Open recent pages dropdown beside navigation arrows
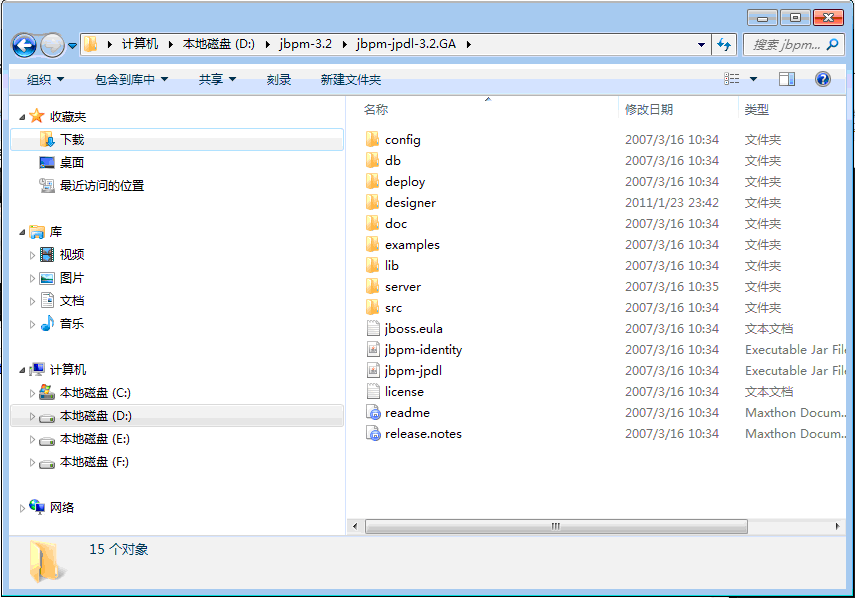This screenshot has height=598, width=855. 72,46
